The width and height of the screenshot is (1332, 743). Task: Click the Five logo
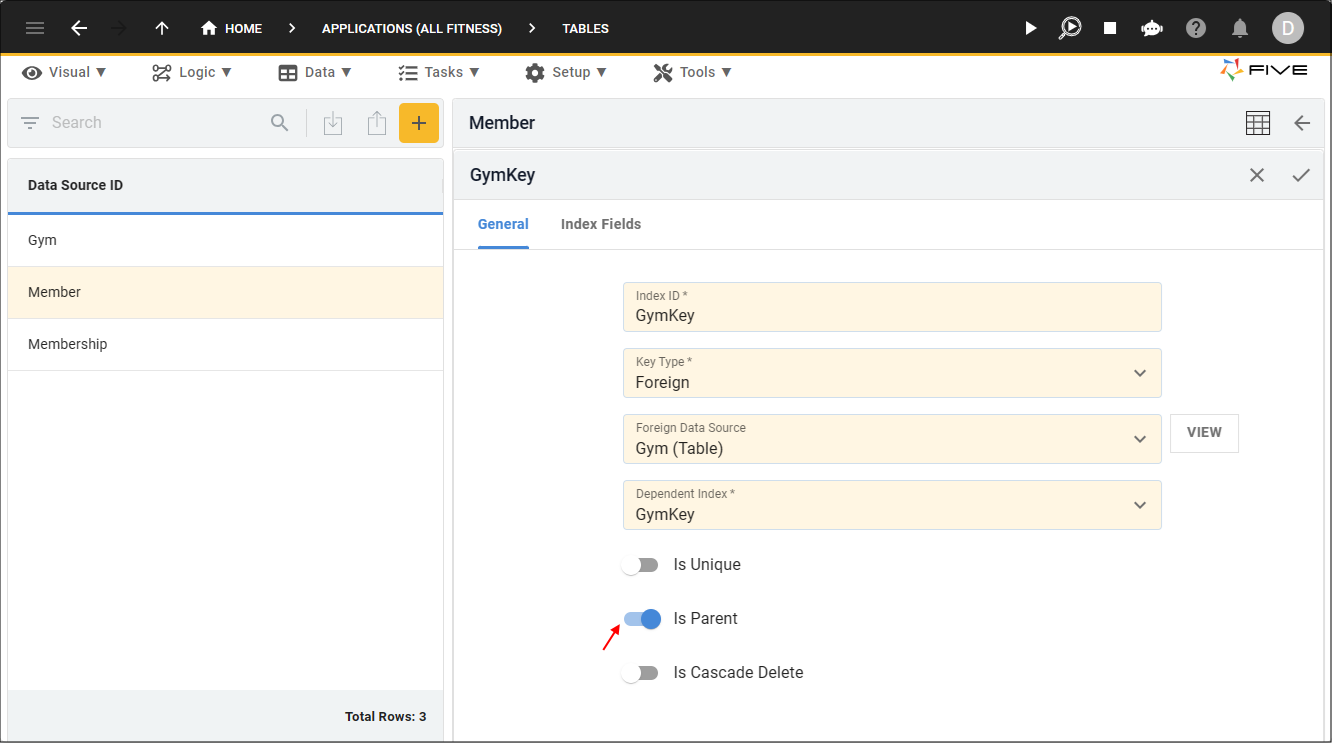pyautogui.click(x=1264, y=70)
